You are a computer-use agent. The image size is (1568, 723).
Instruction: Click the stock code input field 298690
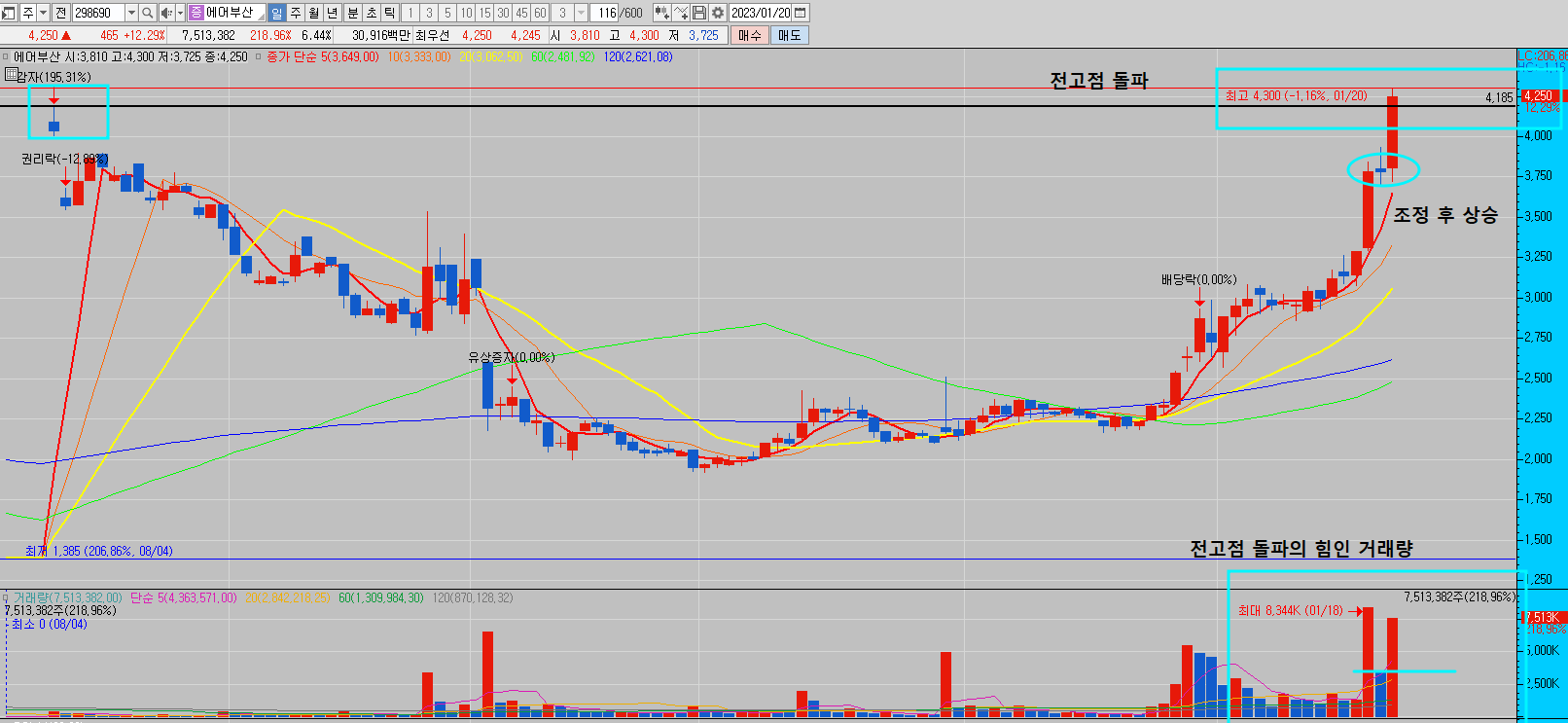(98, 13)
